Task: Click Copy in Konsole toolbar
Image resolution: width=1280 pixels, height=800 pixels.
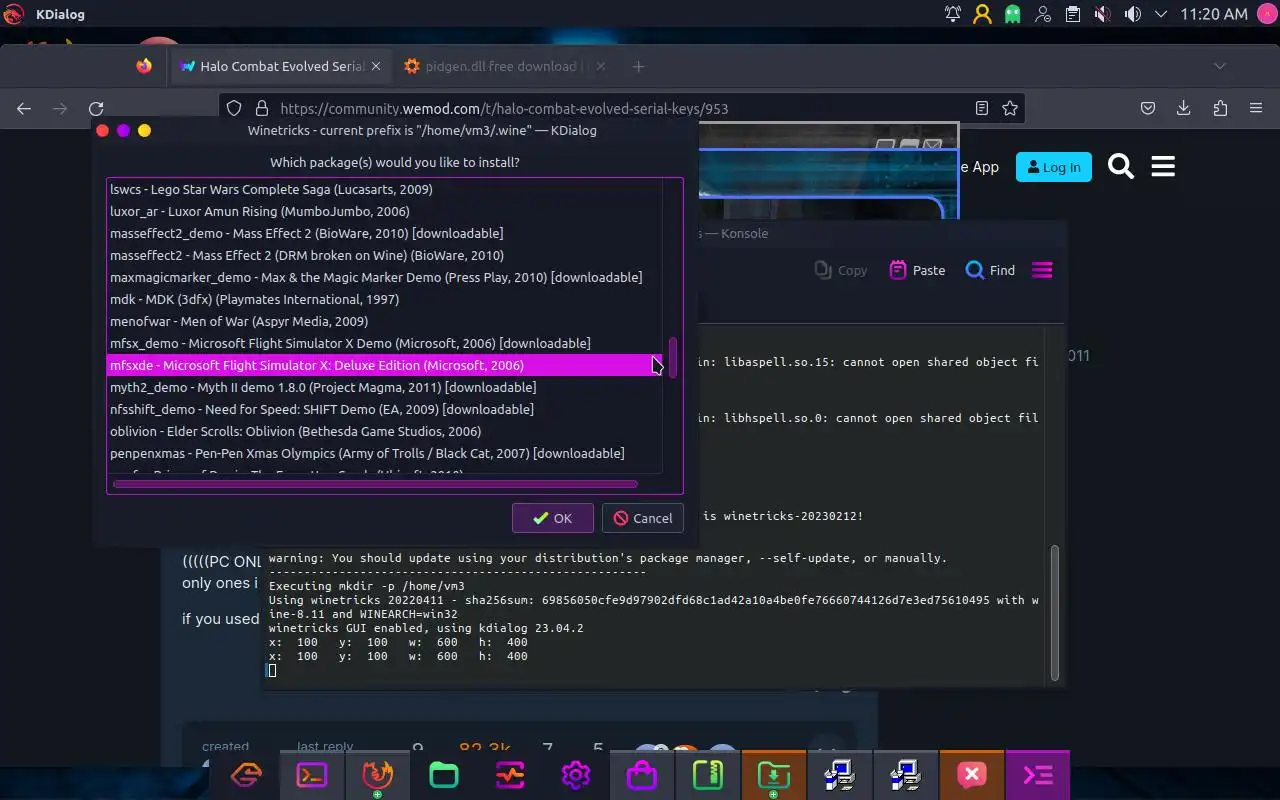Action: [841, 270]
